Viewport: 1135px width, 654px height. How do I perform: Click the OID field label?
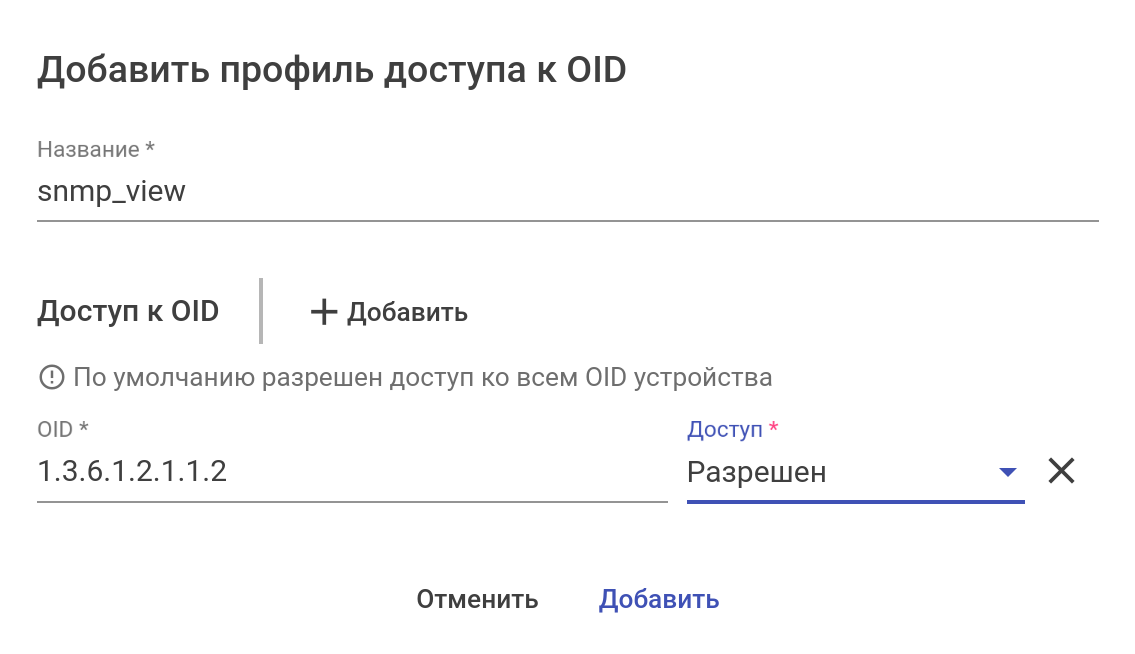click(x=55, y=429)
